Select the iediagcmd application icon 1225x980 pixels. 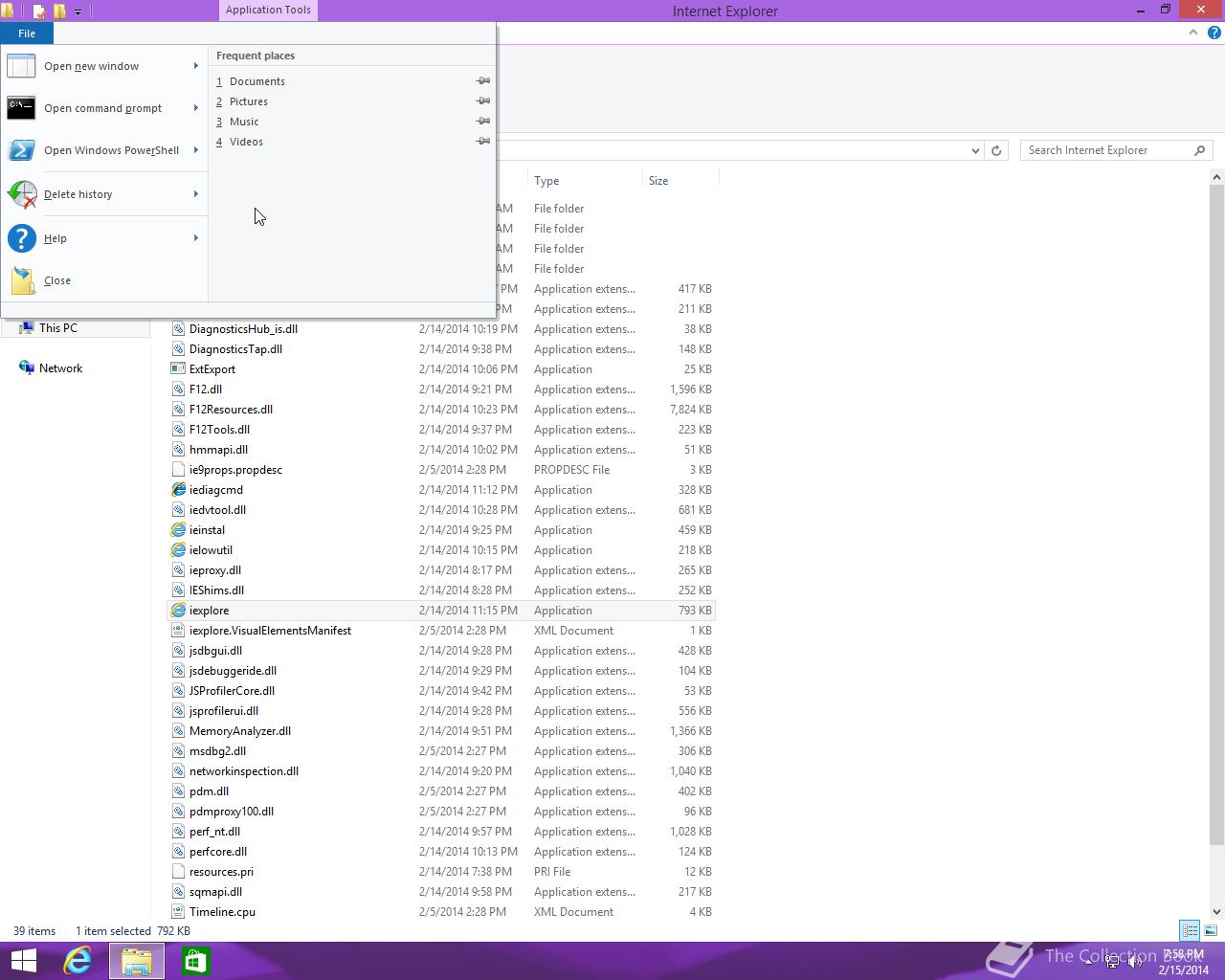[x=178, y=490]
